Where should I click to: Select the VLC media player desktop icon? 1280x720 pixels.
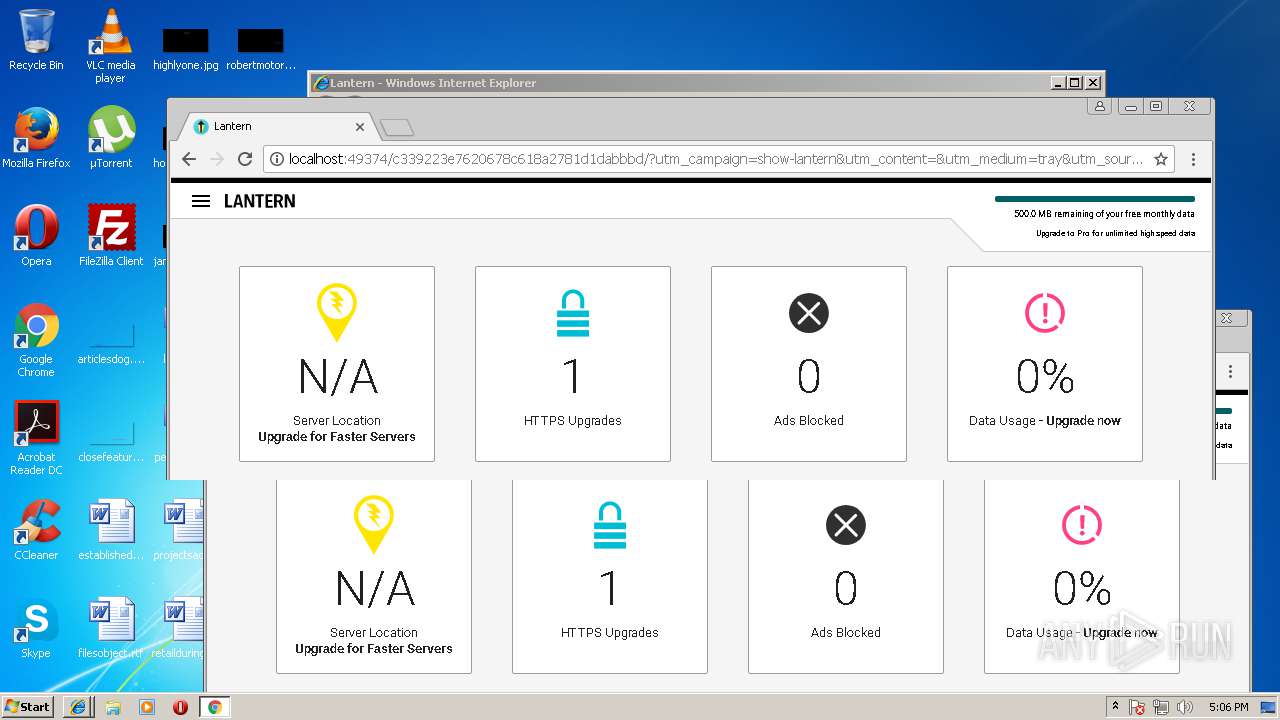pyautogui.click(x=110, y=46)
